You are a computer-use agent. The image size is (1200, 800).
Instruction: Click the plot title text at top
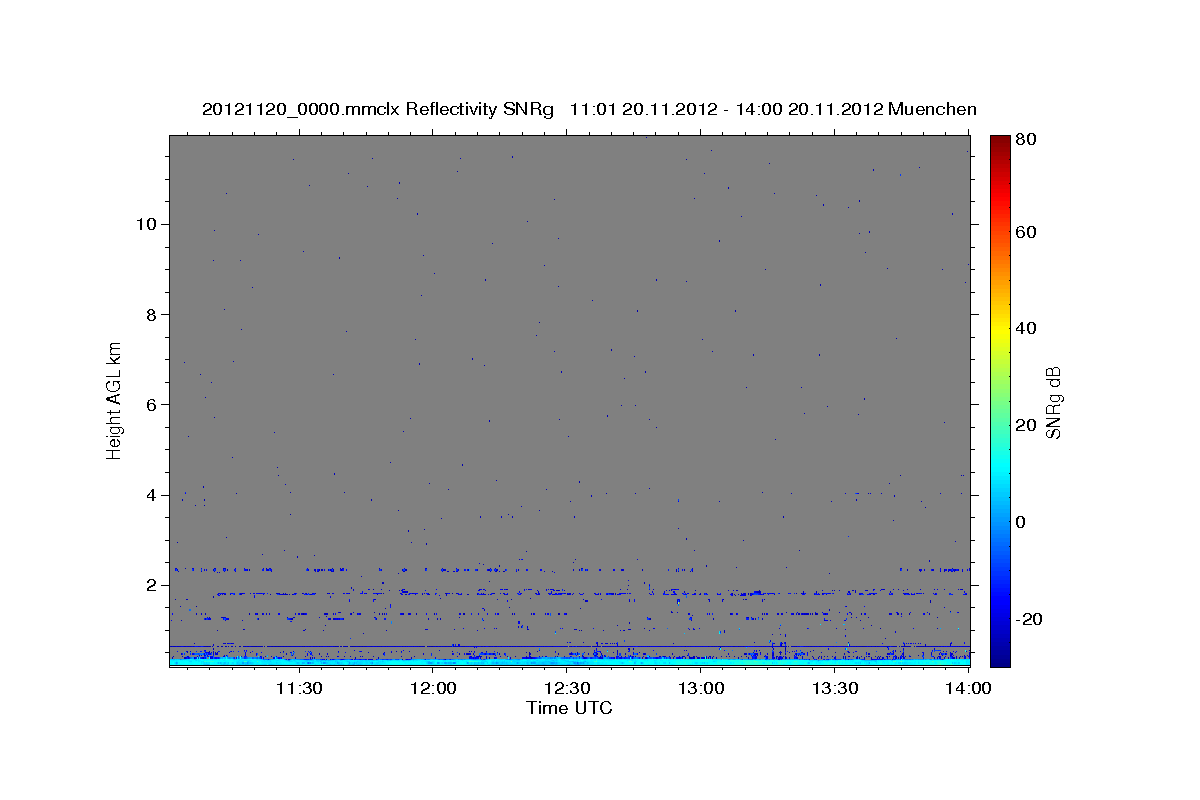coord(589,109)
